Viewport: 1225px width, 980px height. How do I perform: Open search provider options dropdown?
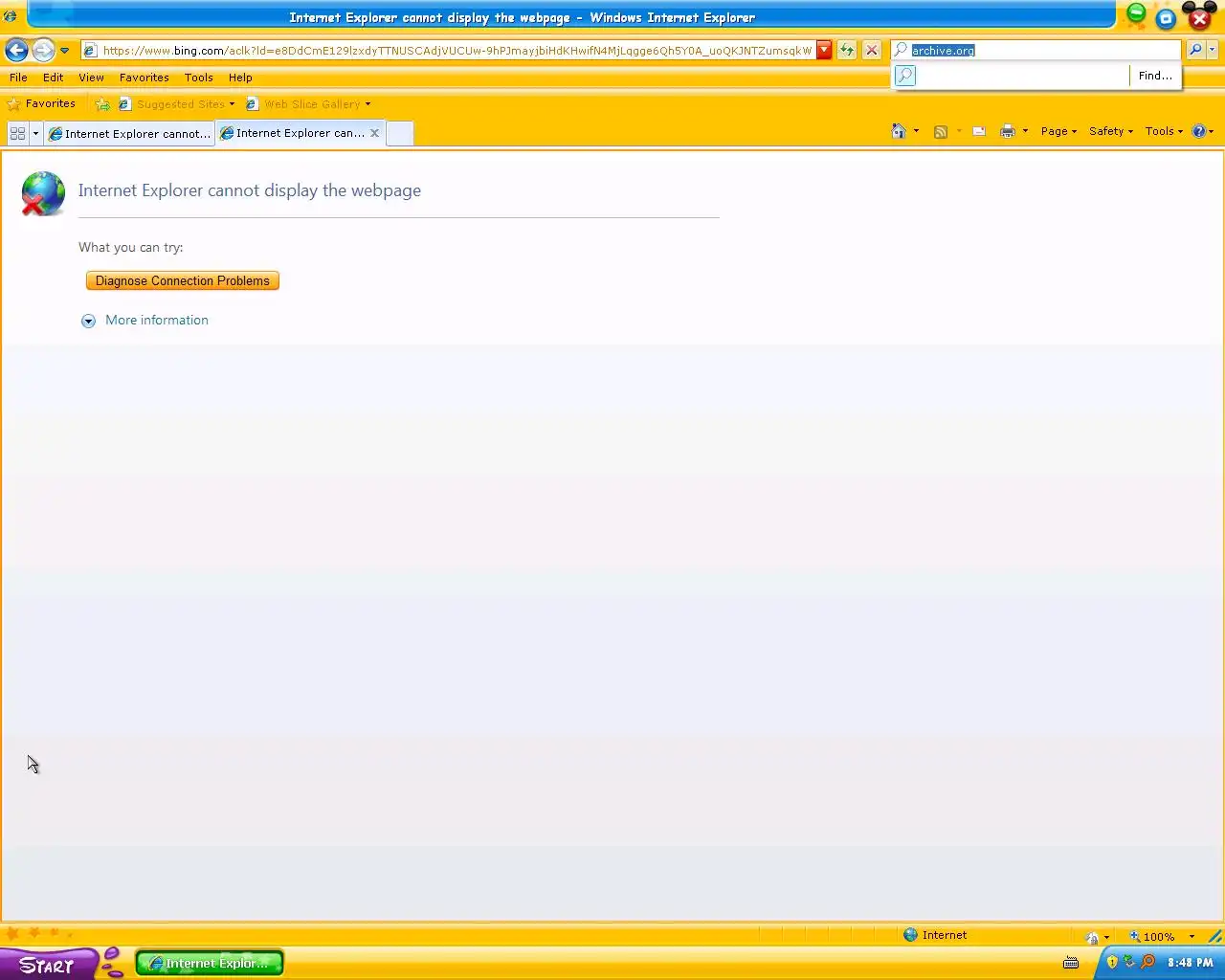[1213, 50]
